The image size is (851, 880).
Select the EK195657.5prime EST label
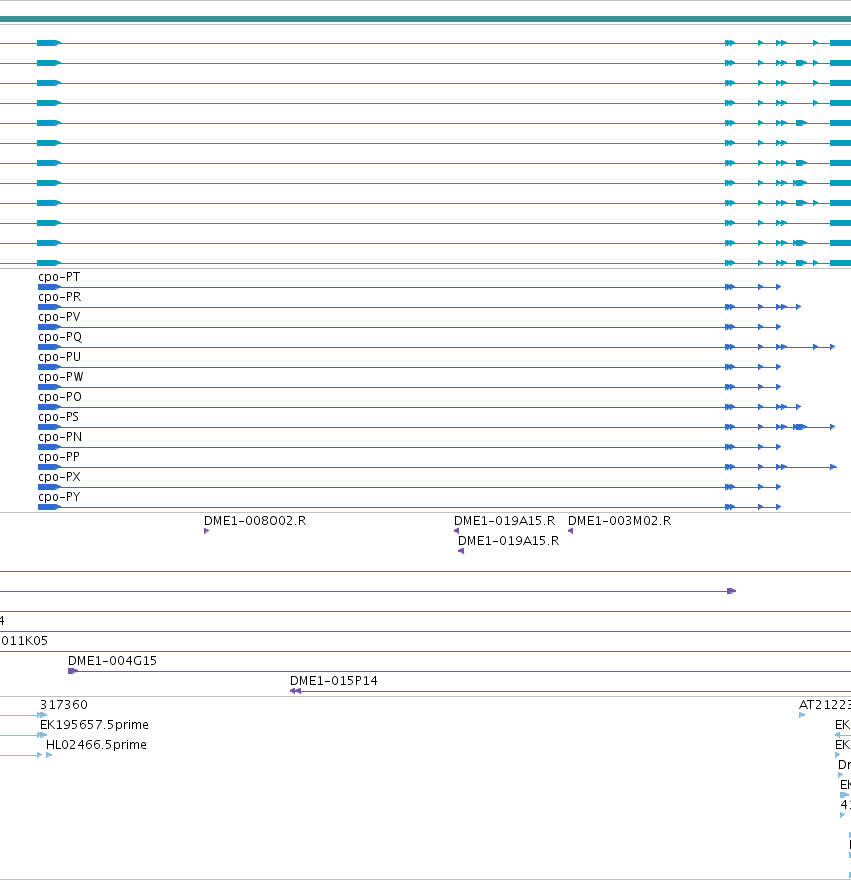[94, 725]
